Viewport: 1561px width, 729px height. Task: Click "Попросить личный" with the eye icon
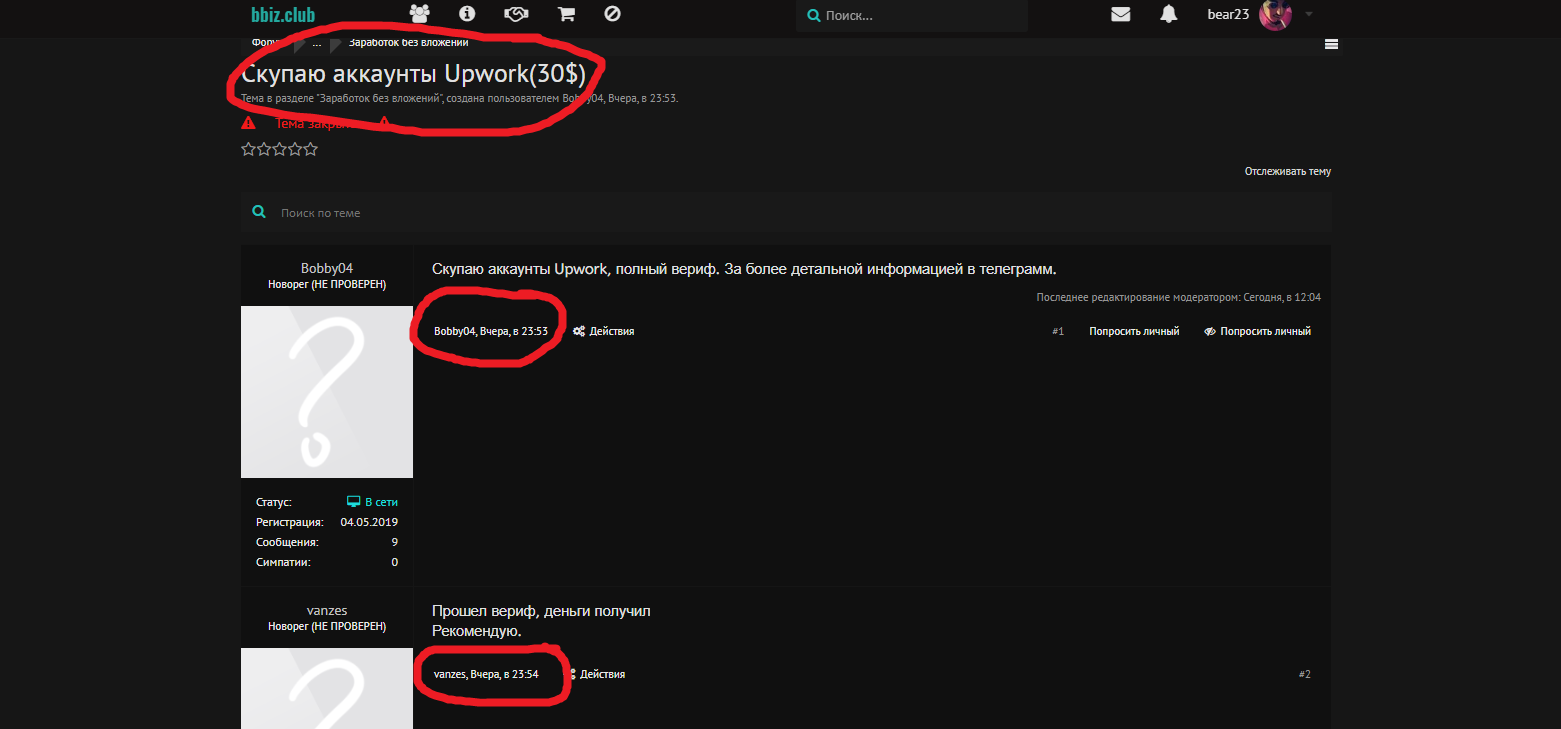[1257, 331]
